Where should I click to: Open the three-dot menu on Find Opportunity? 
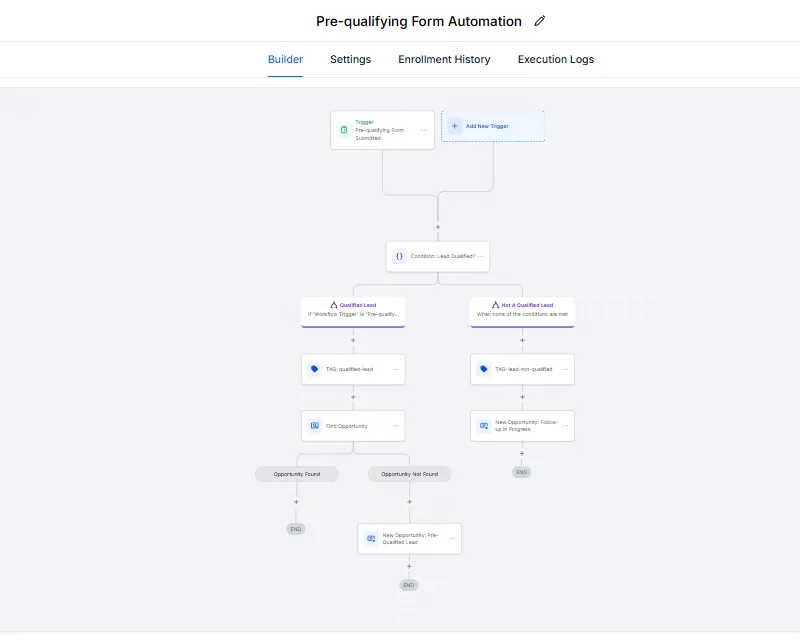[396, 426]
